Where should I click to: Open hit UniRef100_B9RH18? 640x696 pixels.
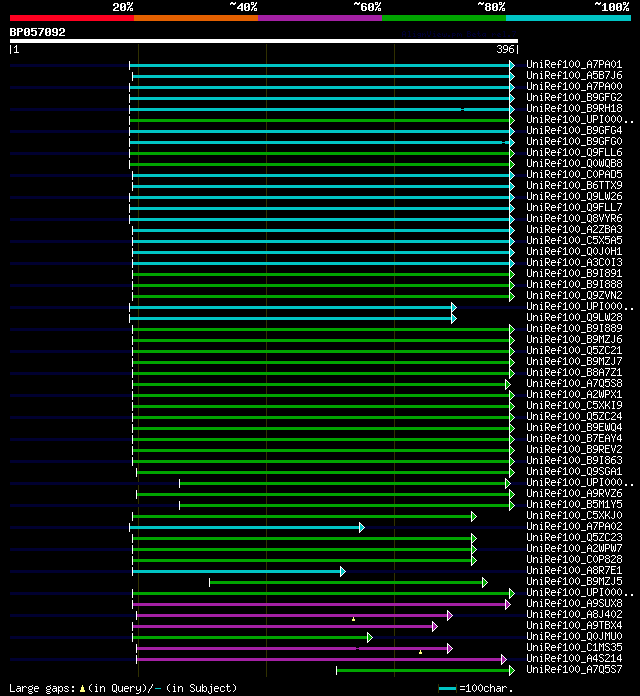pos(574,108)
